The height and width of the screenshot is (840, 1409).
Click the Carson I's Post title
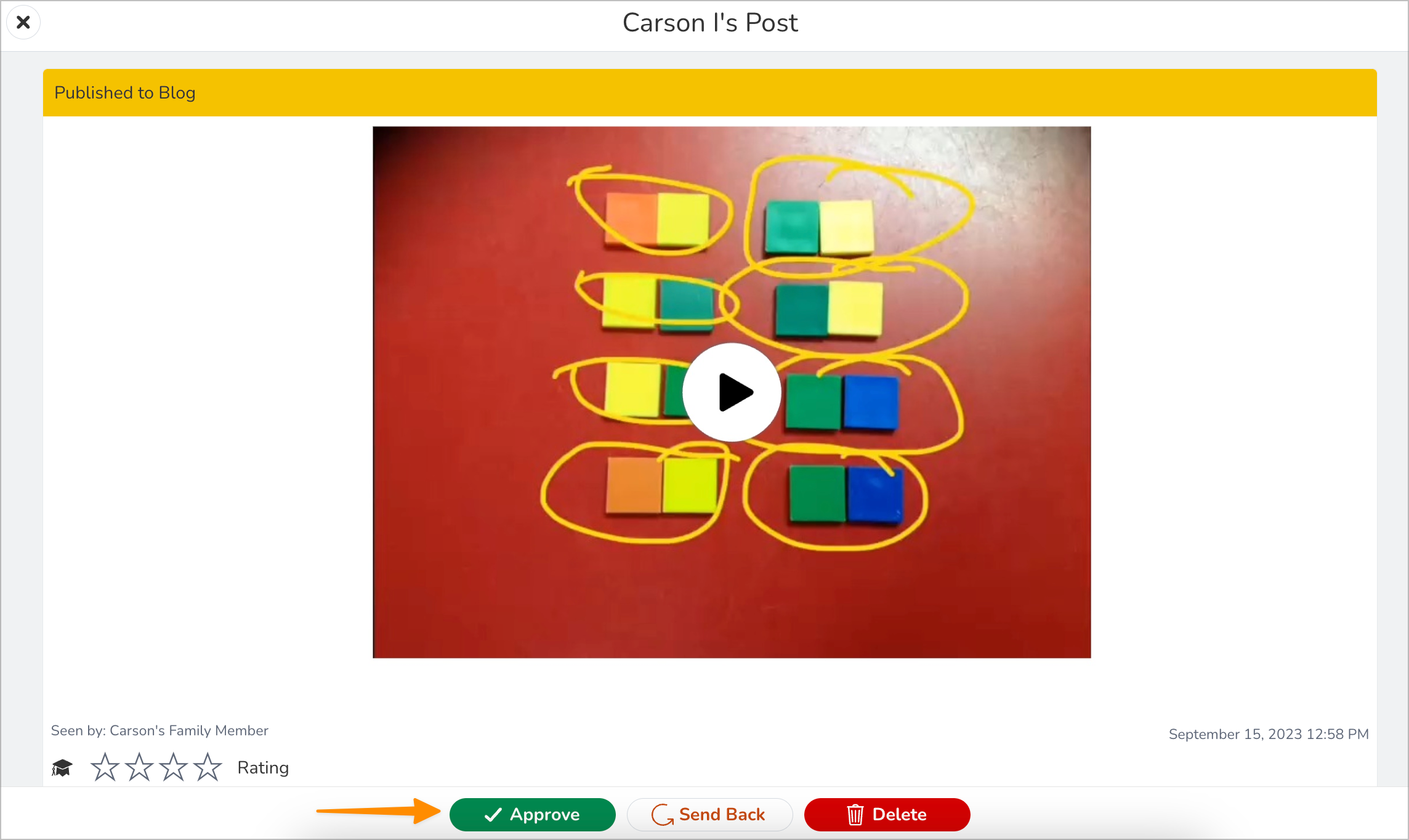(710, 23)
